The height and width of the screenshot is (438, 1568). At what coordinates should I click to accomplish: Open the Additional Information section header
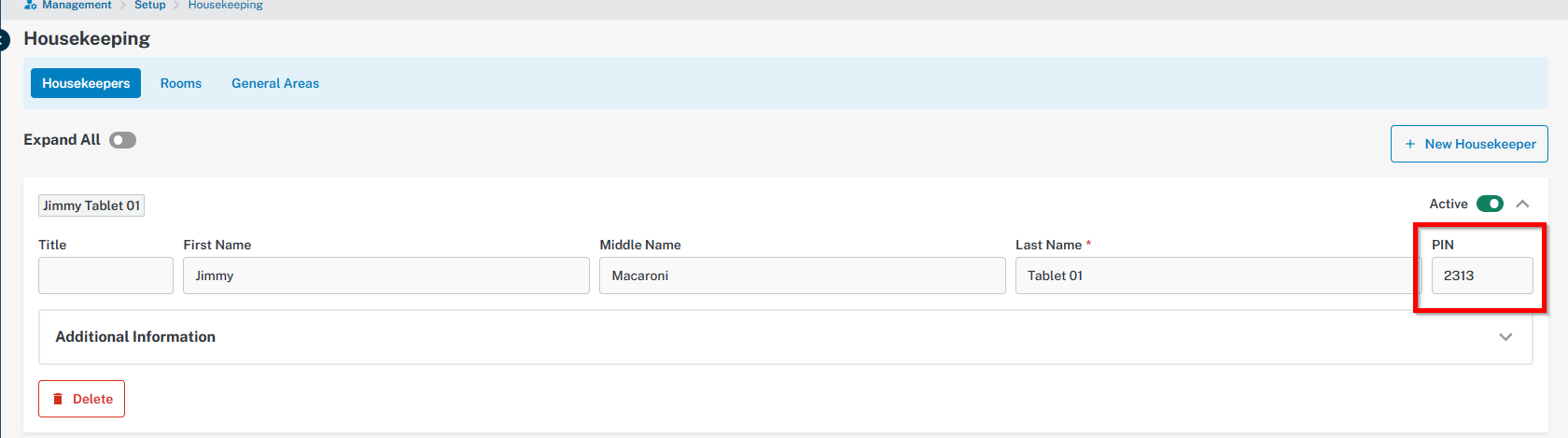point(785,337)
